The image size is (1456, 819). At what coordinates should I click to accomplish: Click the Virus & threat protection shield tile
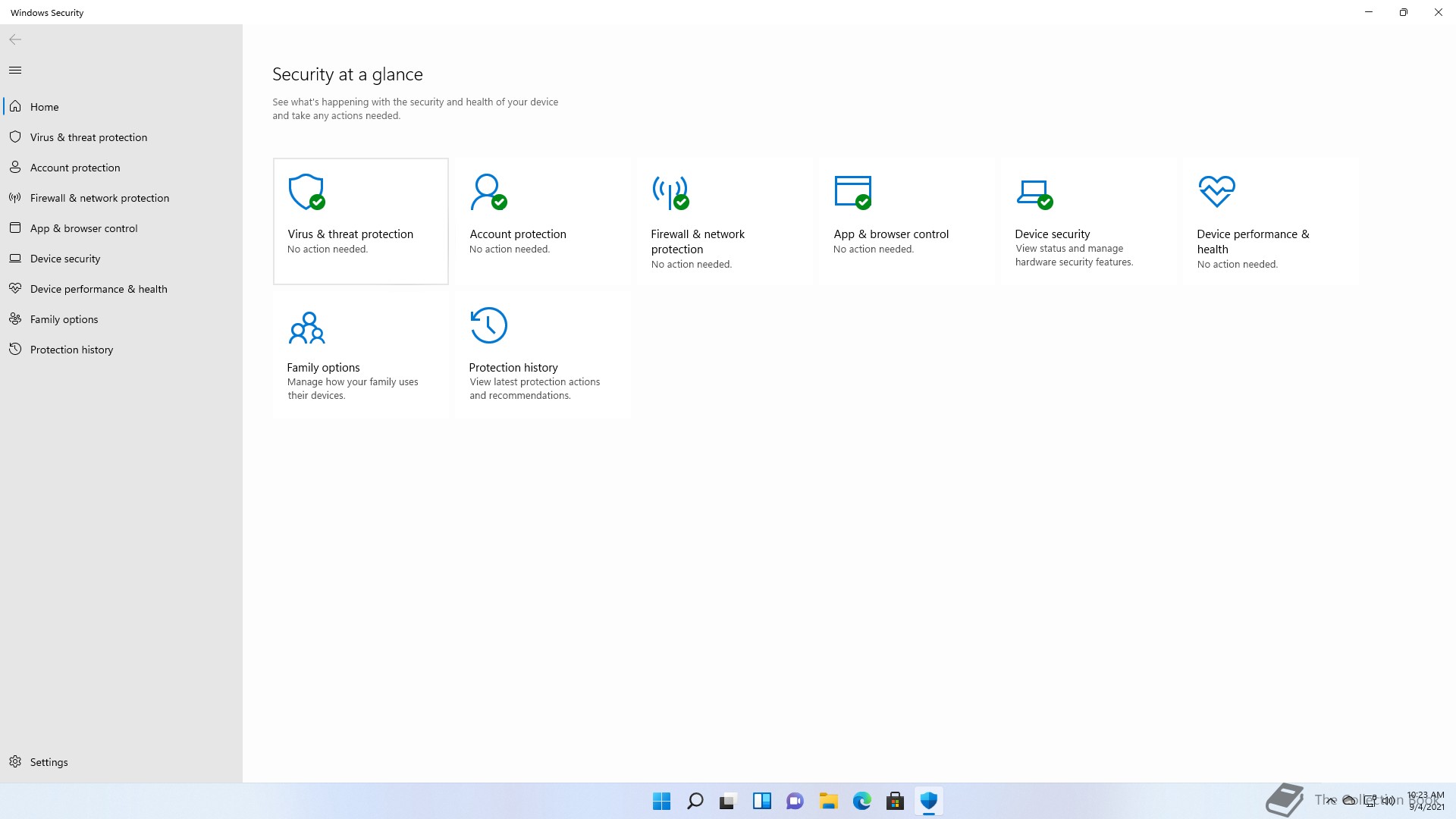coord(361,221)
